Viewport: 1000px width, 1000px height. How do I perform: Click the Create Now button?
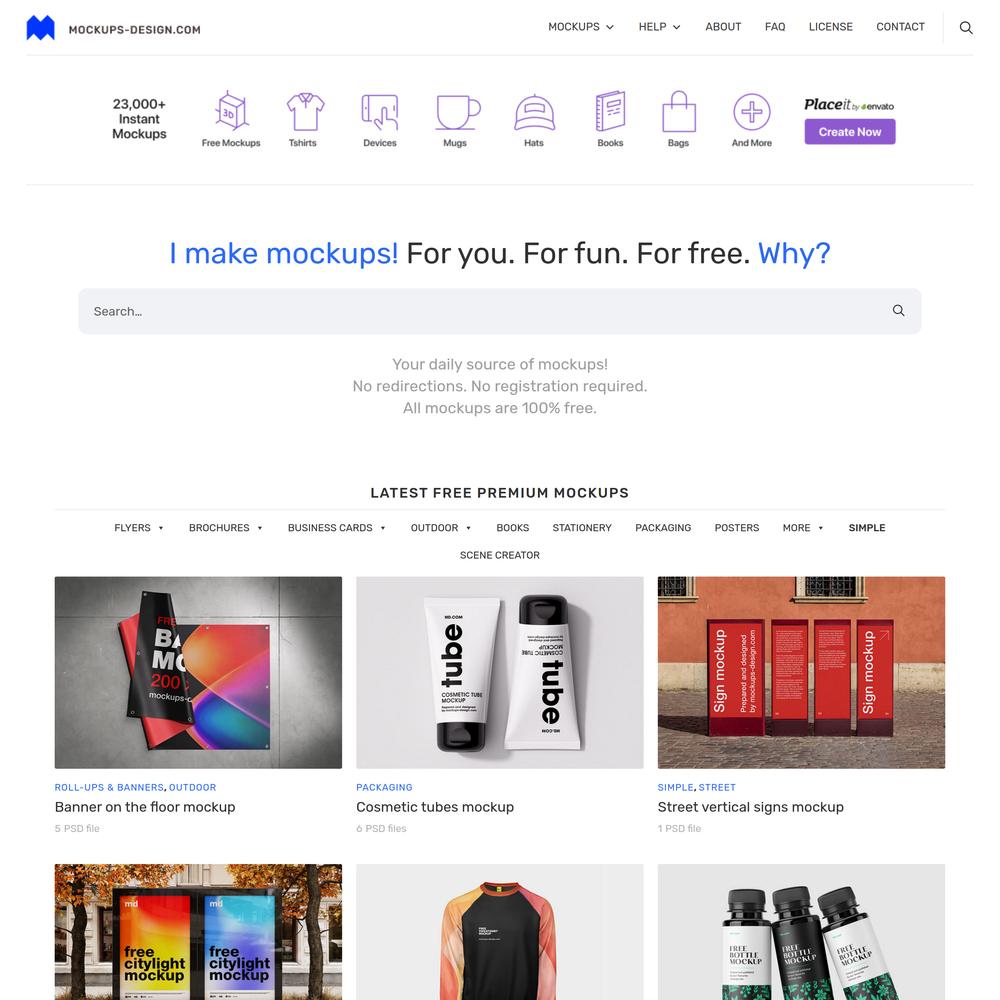tap(849, 132)
